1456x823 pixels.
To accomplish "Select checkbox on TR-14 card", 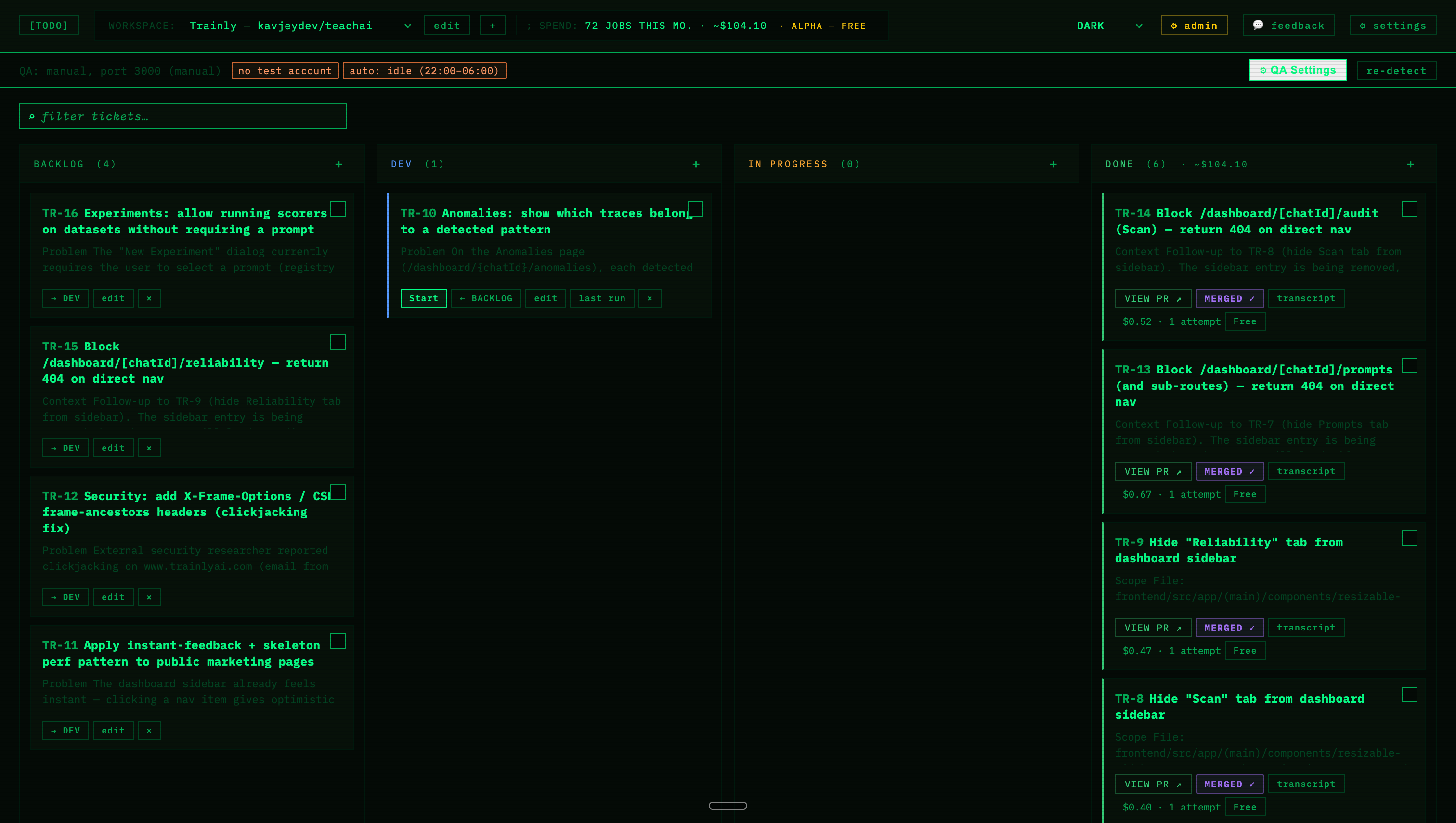I will coord(1410,209).
